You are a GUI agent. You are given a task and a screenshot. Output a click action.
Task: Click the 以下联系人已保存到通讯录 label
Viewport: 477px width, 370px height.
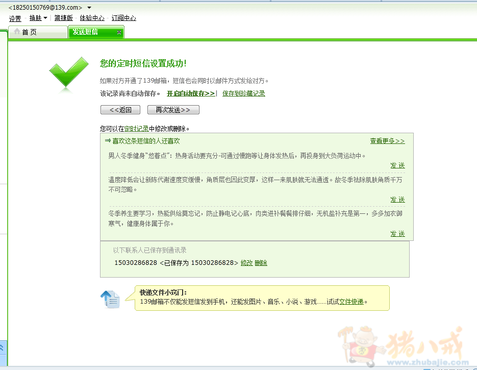[x=150, y=250]
